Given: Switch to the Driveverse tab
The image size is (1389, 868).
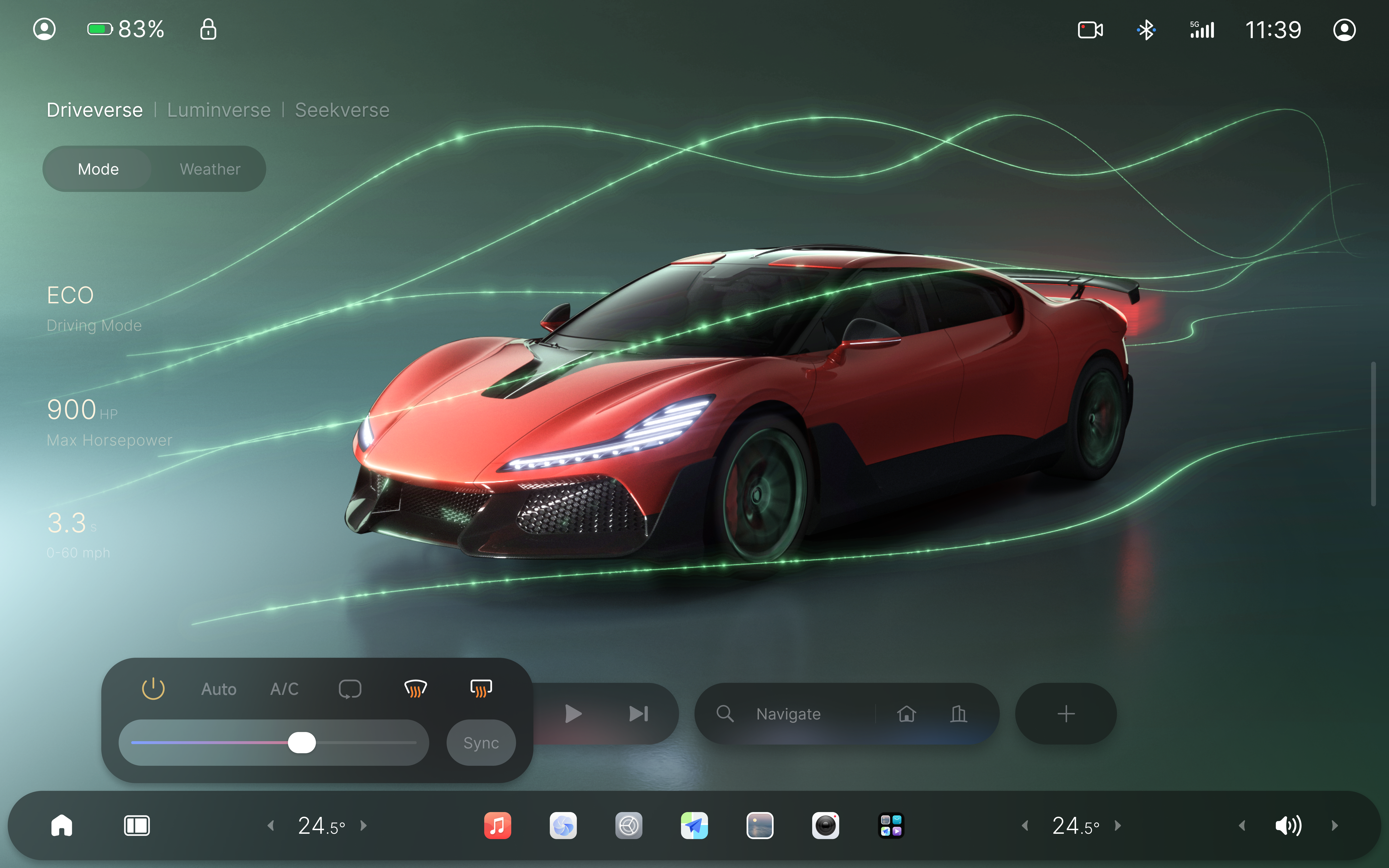Looking at the screenshot, I should [x=95, y=110].
